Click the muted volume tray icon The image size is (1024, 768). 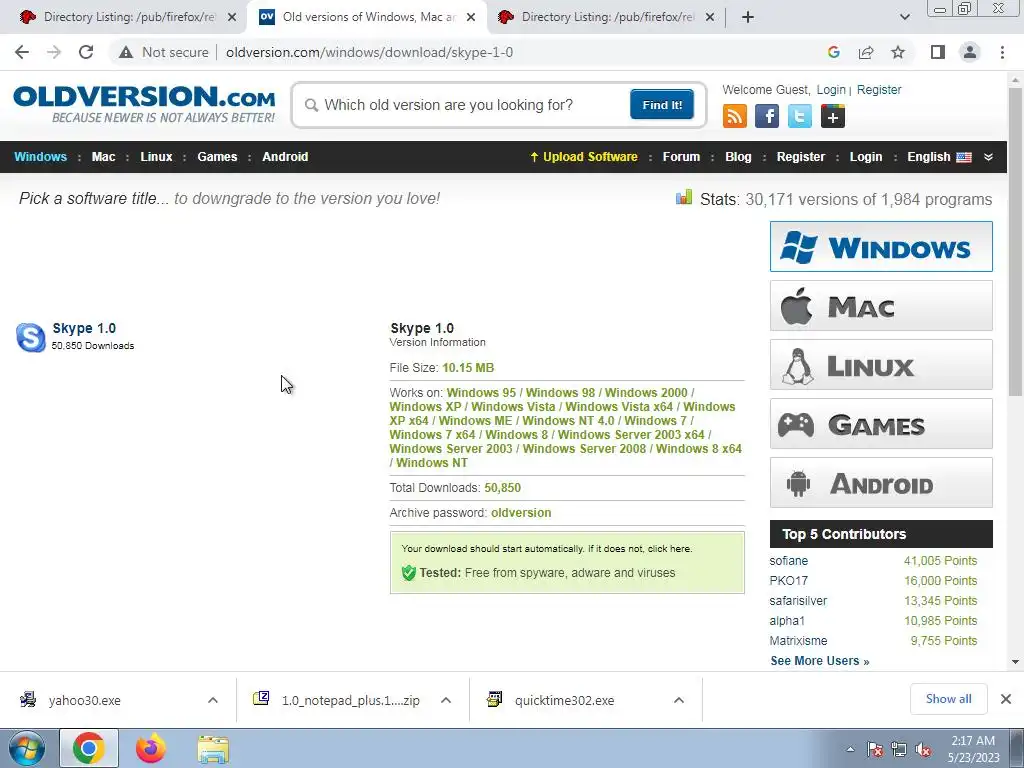click(x=923, y=750)
